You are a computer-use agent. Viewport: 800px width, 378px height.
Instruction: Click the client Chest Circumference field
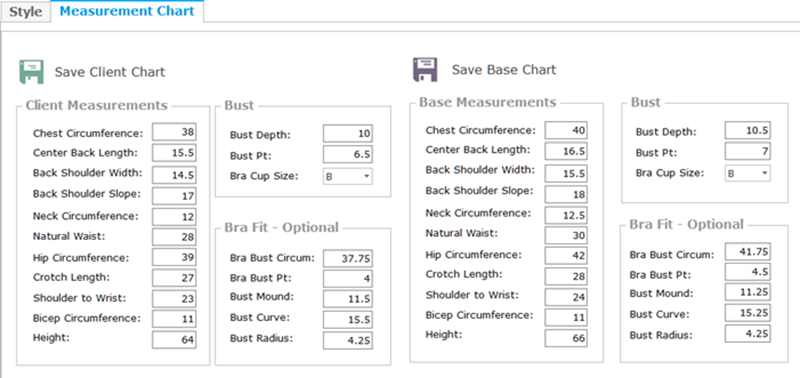click(174, 132)
